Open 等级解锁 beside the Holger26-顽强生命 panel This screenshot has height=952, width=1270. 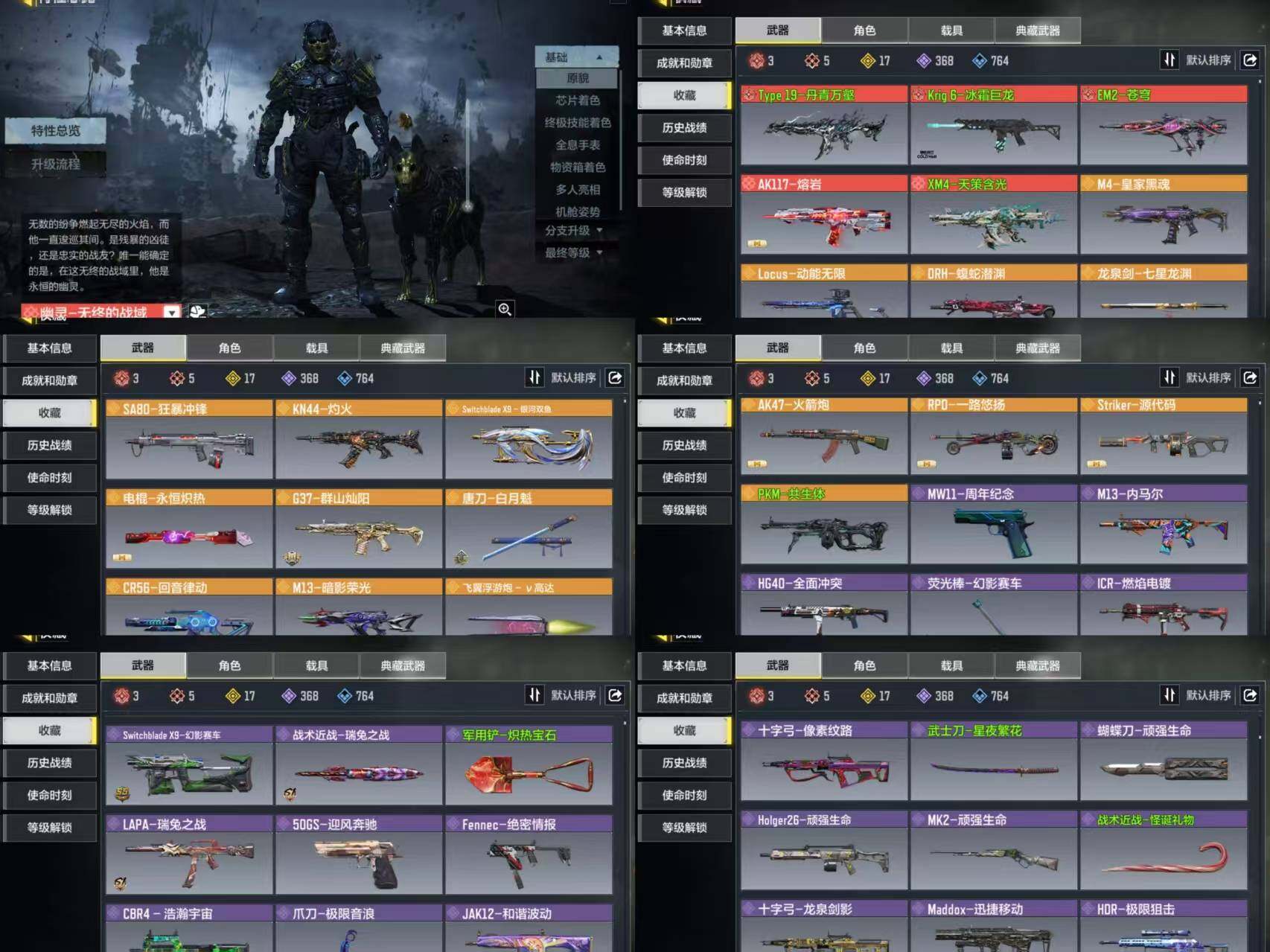point(685,827)
